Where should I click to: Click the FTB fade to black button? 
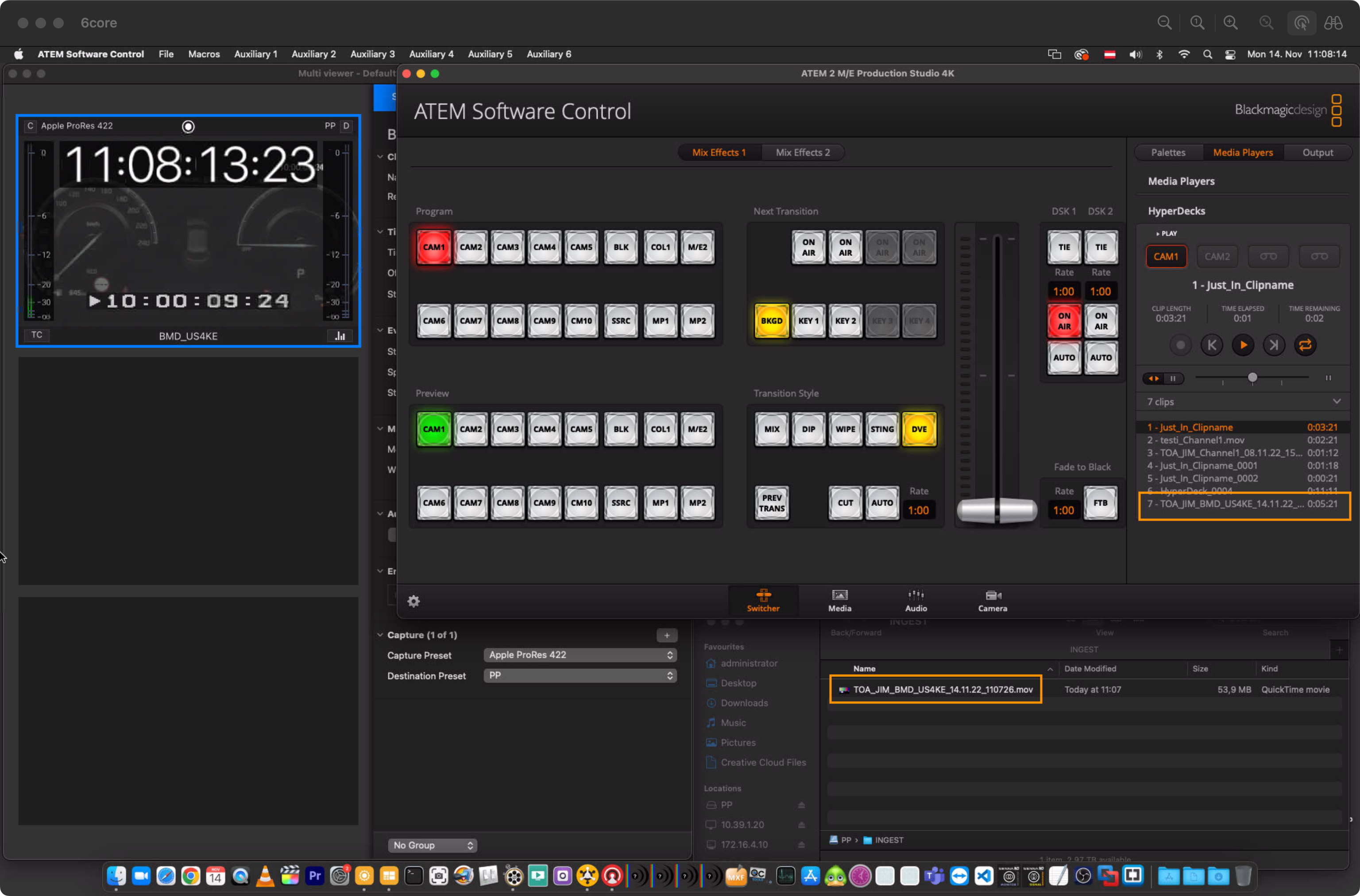(x=1100, y=503)
